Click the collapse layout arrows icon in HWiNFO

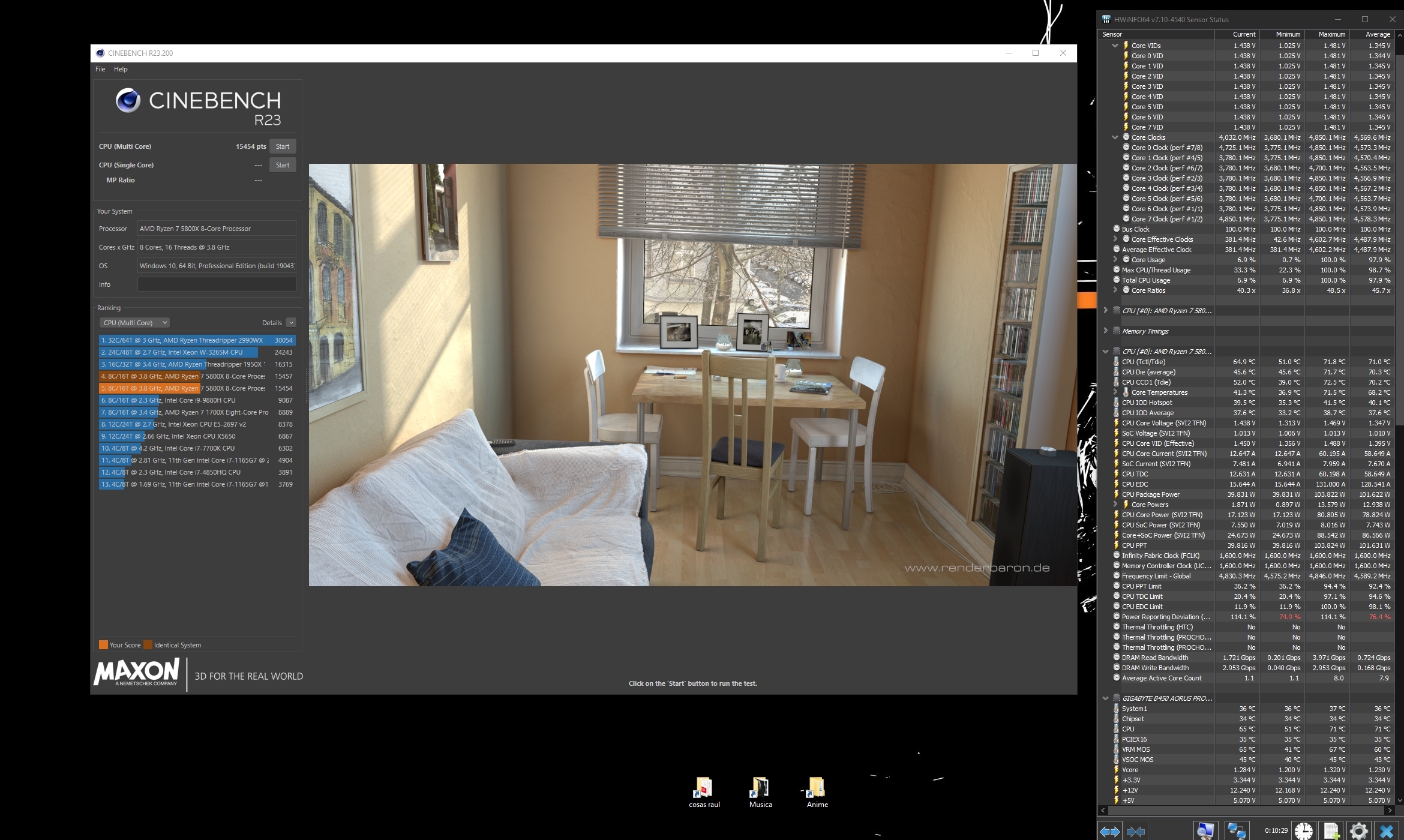tap(1136, 831)
